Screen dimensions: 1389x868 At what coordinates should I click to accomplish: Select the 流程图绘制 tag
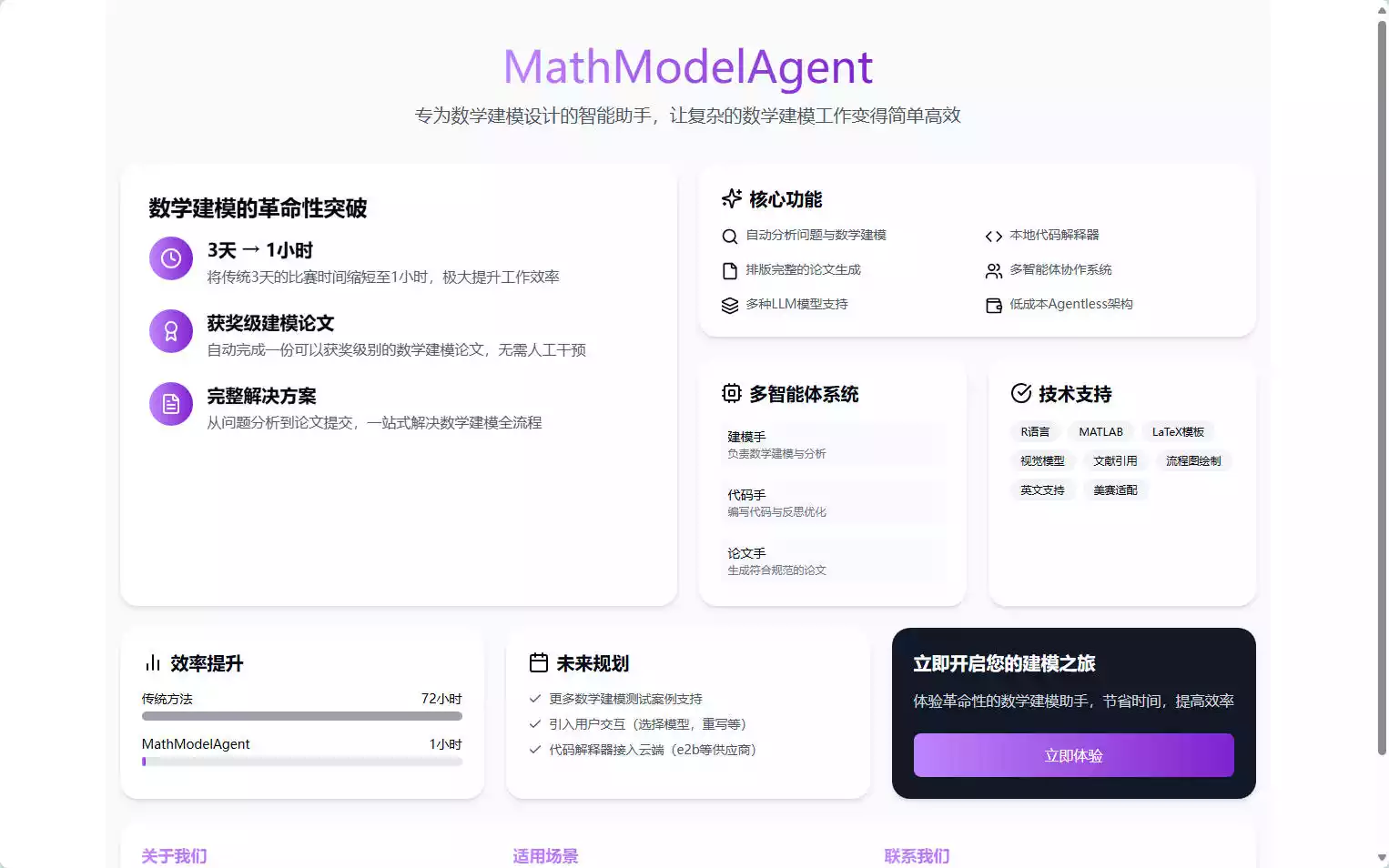[1193, 461]
